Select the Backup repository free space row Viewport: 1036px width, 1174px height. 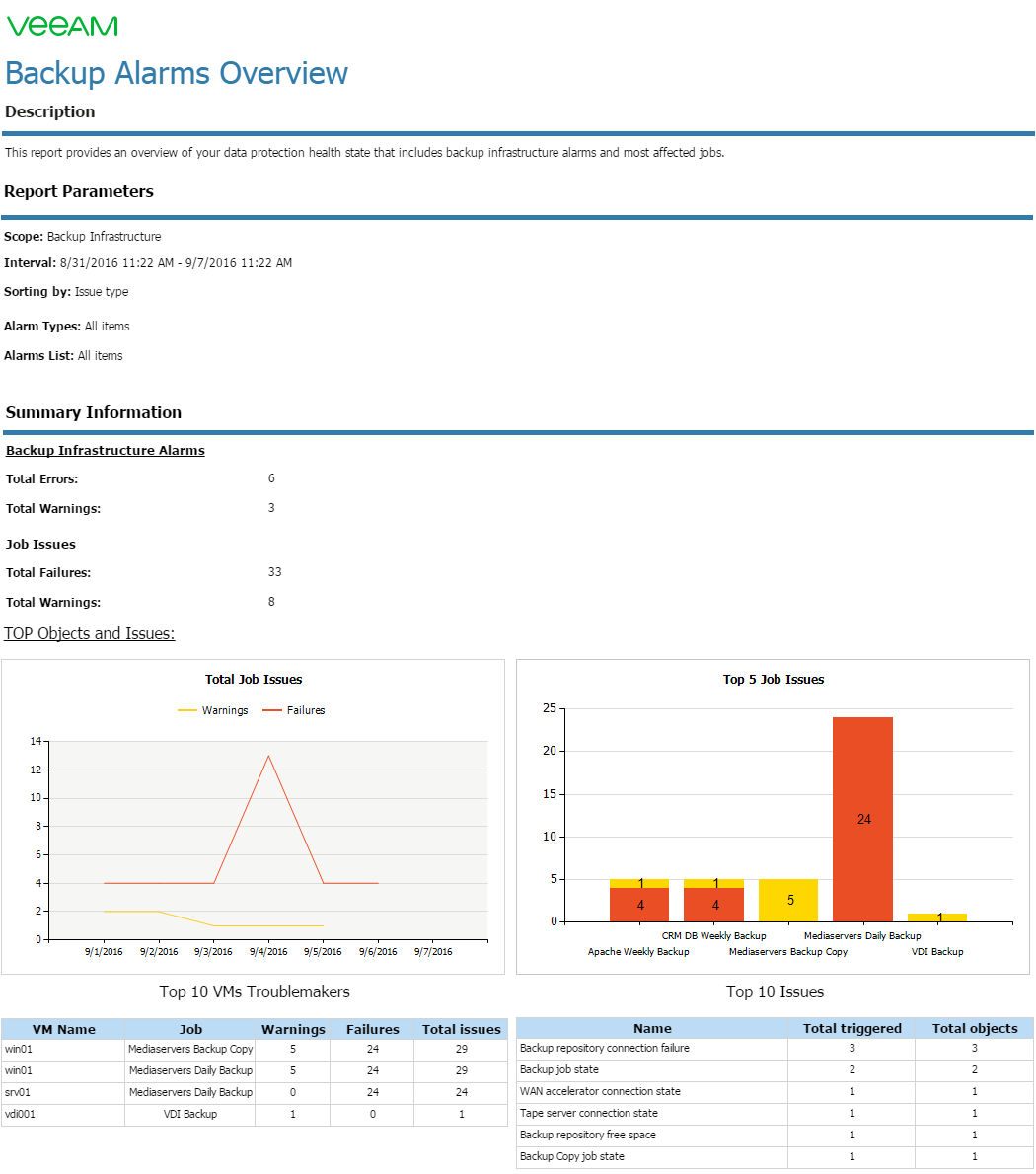tap(775, 1136)
